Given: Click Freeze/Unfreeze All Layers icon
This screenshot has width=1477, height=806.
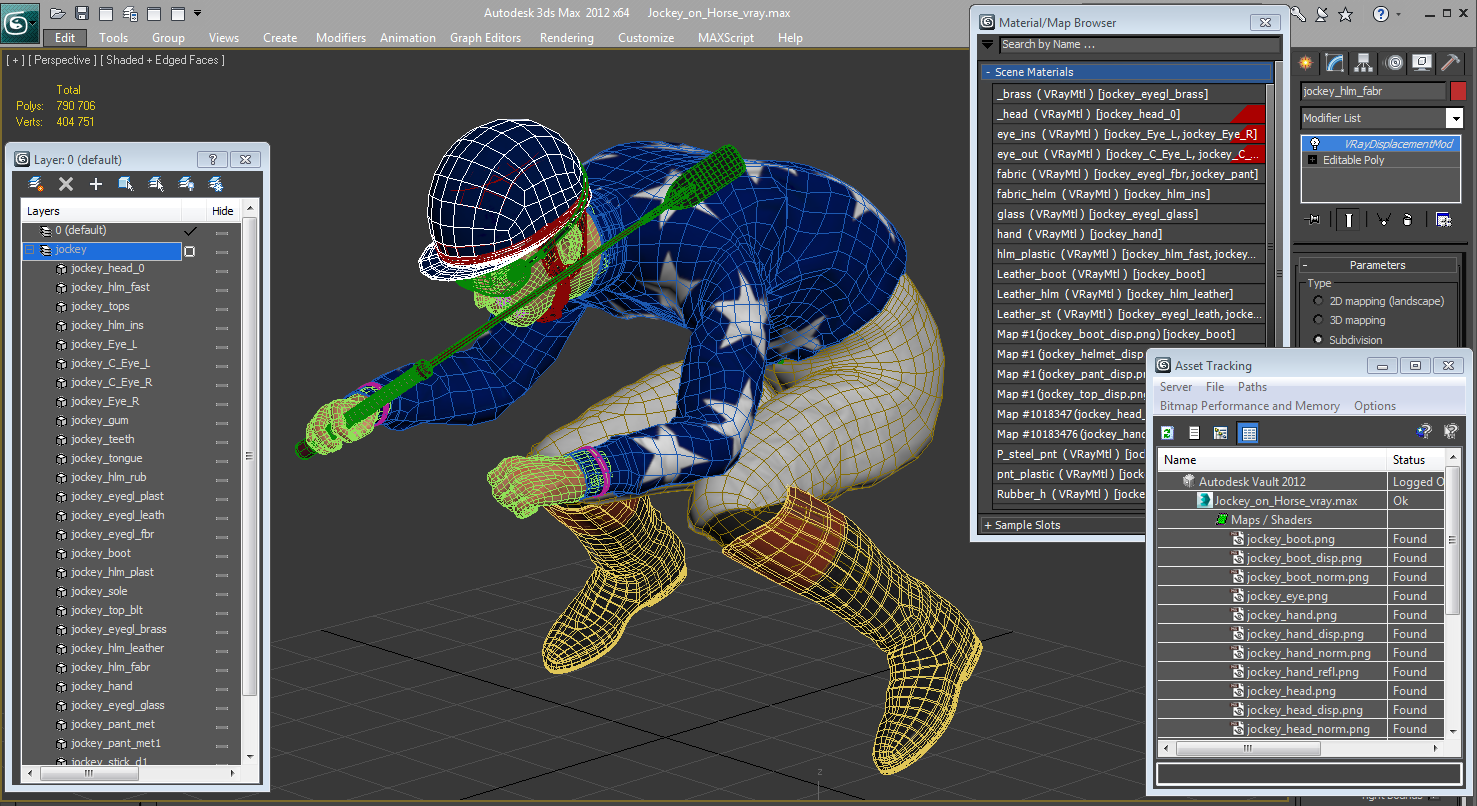Looking at the screenshot, I should click(215, 184).
